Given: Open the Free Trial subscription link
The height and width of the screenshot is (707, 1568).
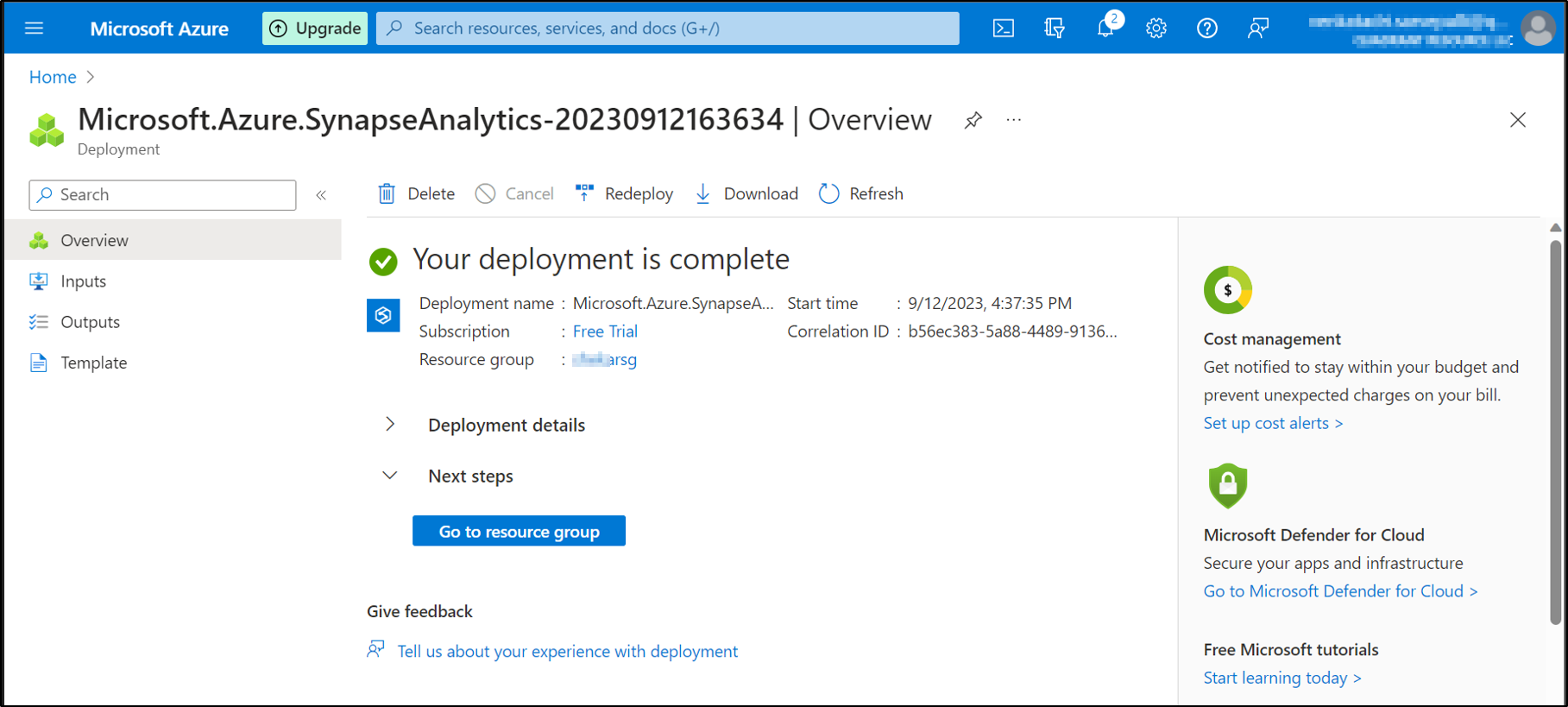Looking at the screenshot, I should (605, 331).
